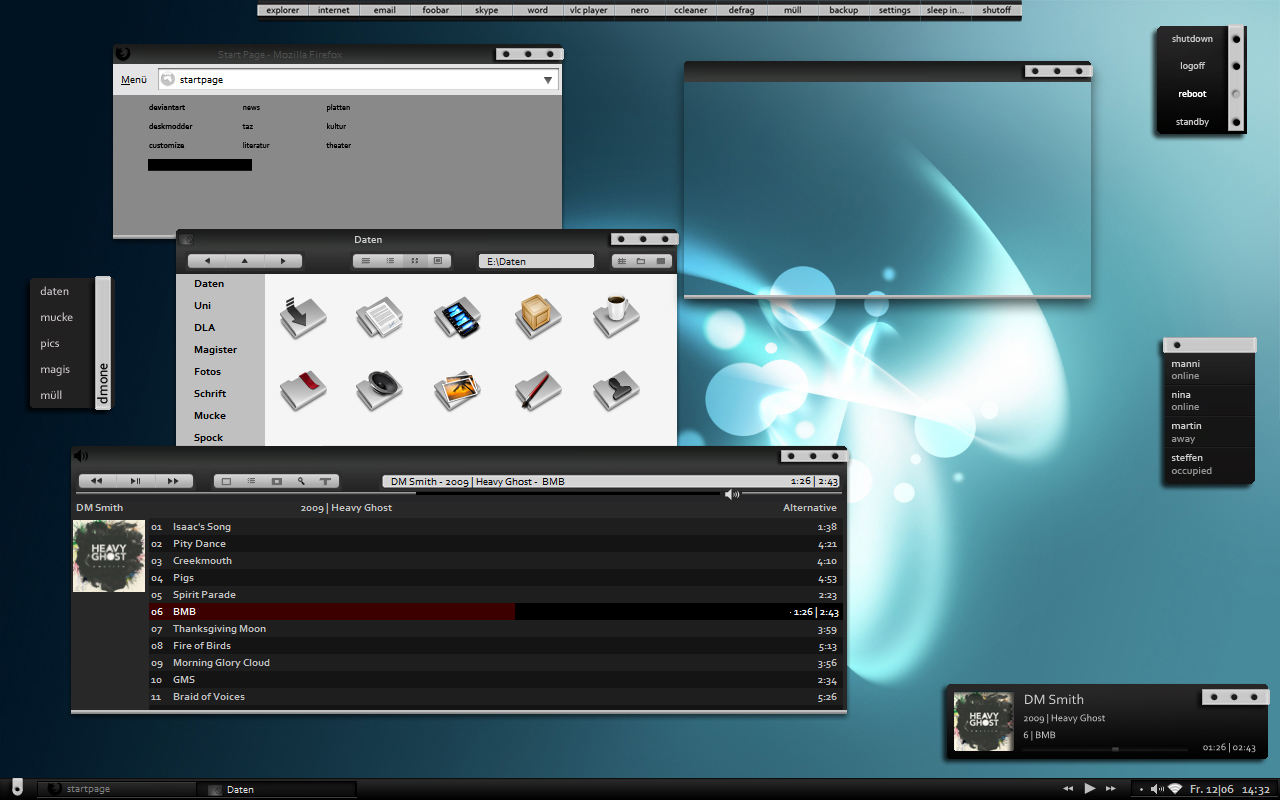Open the documents folder icon in Daten
Image resolution: width=1280 pixels, height=800 pixels.
click(380, 318)
